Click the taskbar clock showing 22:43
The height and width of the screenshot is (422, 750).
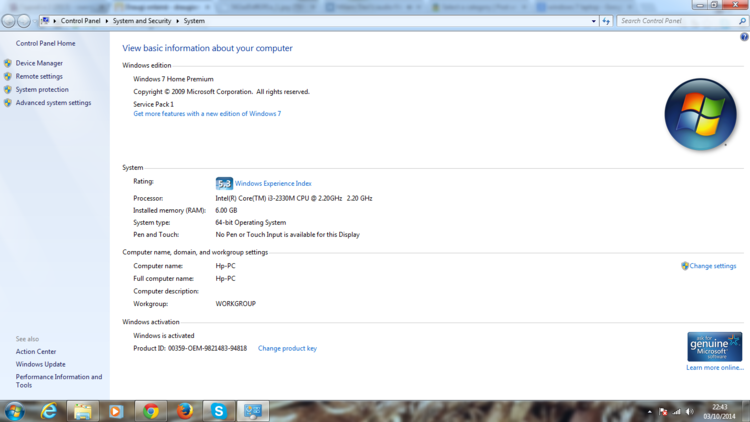(x=719, y=412)
